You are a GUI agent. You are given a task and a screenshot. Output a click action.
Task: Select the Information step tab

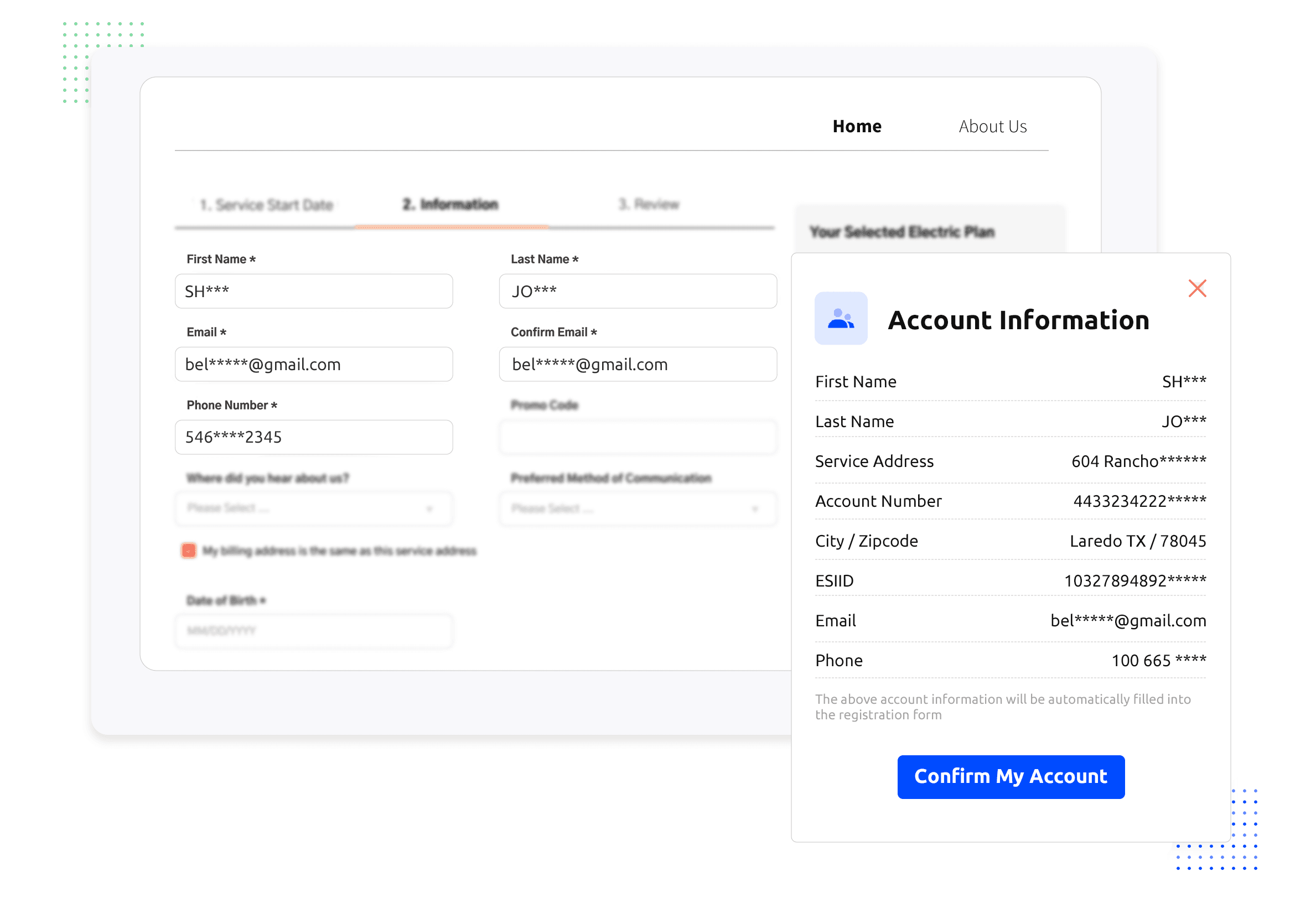click(x=450, y=204)
